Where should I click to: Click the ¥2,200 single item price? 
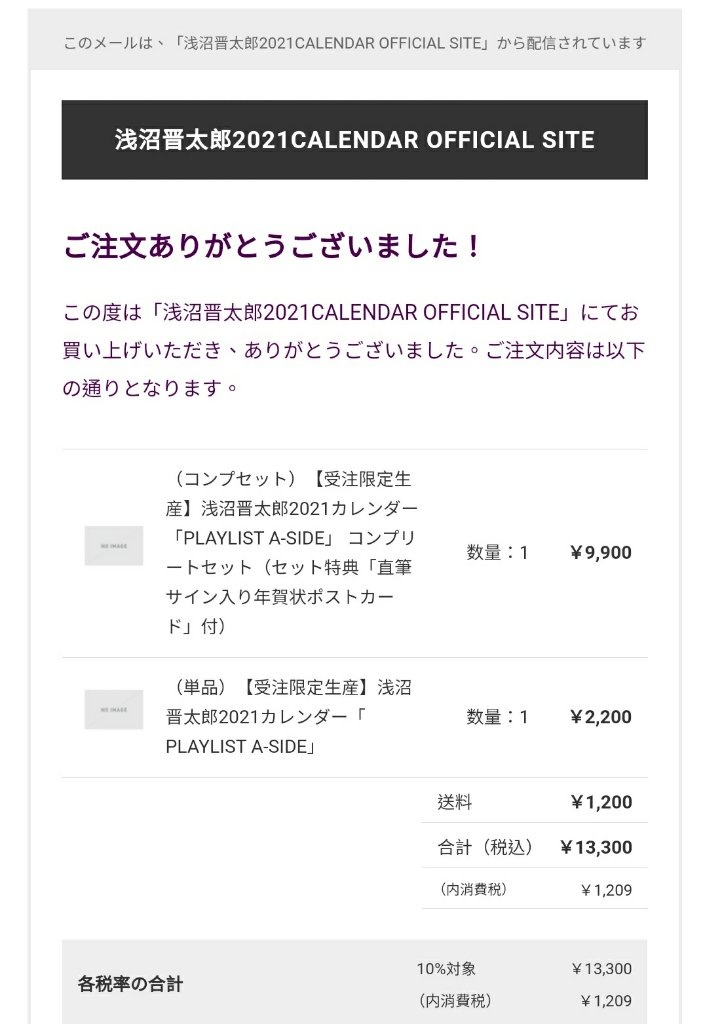601,716
